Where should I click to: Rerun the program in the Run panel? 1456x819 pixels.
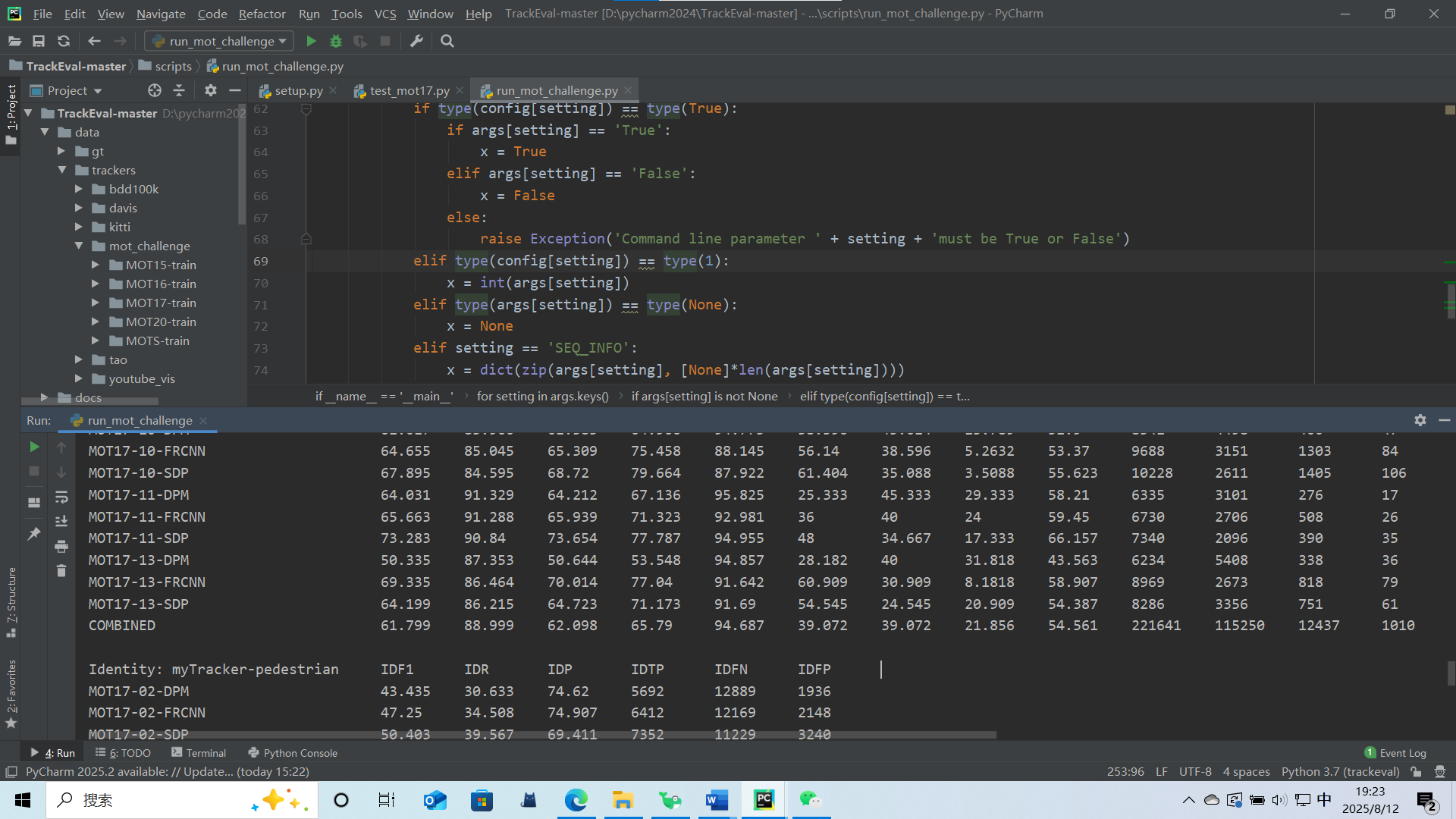(x=33, y=447)
